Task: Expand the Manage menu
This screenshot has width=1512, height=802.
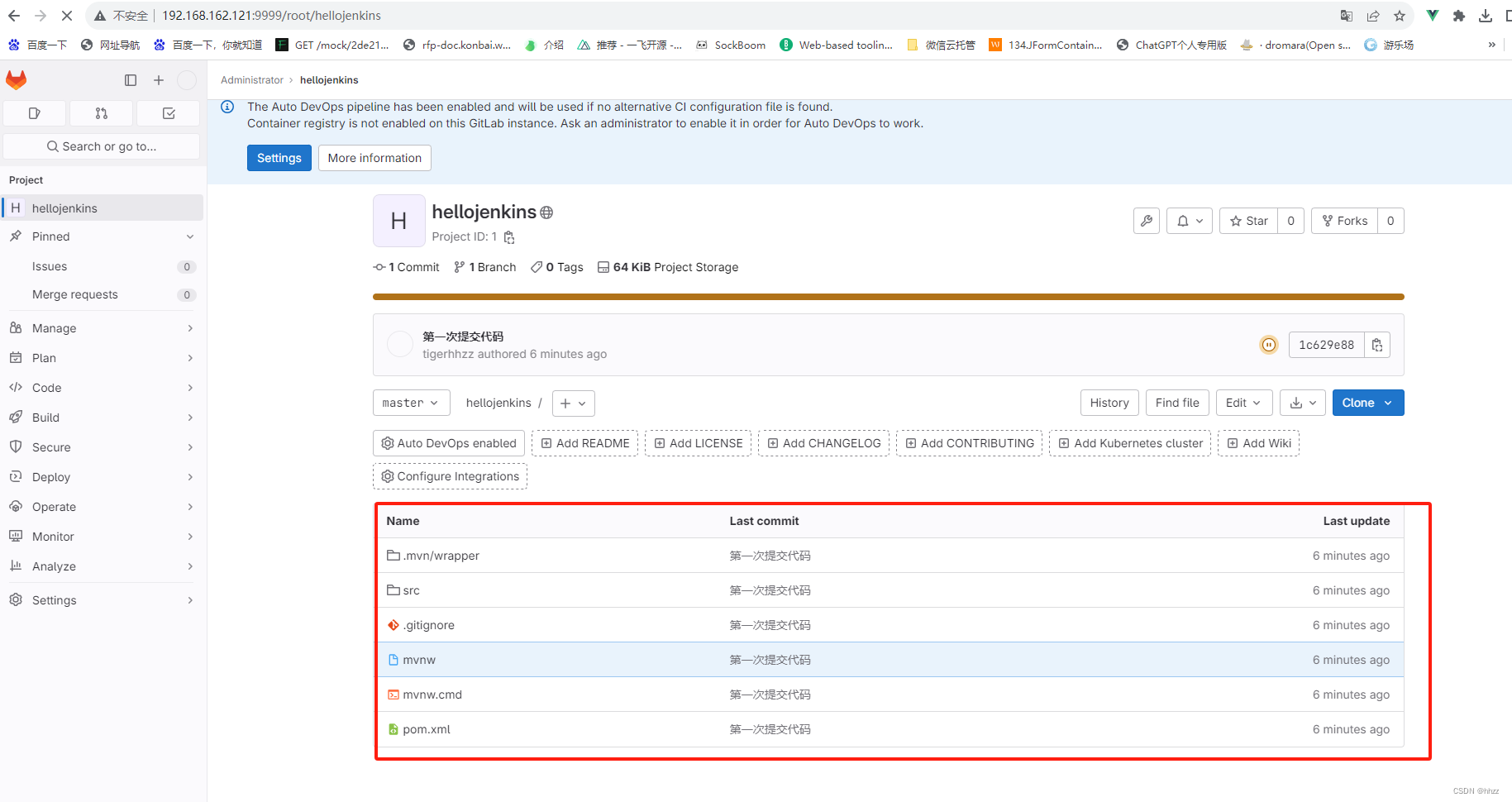Action: point(102,328)
